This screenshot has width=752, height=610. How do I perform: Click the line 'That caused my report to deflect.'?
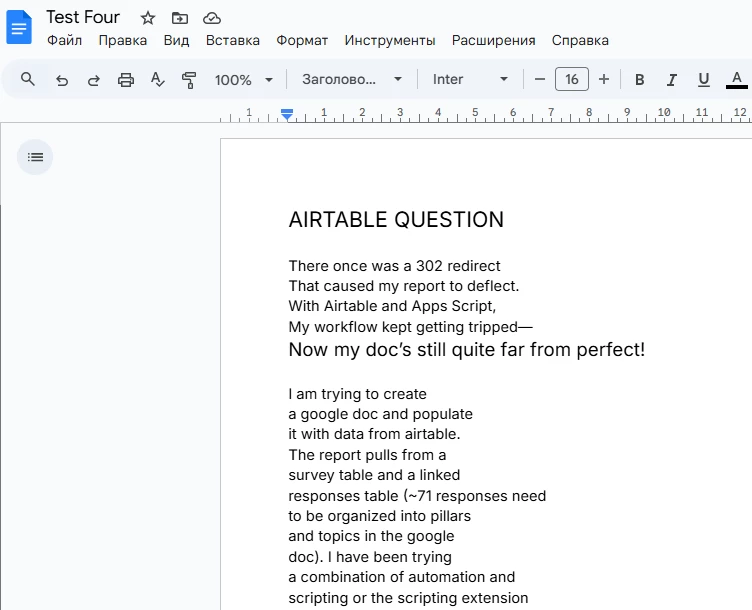click(x=404, y=286)
